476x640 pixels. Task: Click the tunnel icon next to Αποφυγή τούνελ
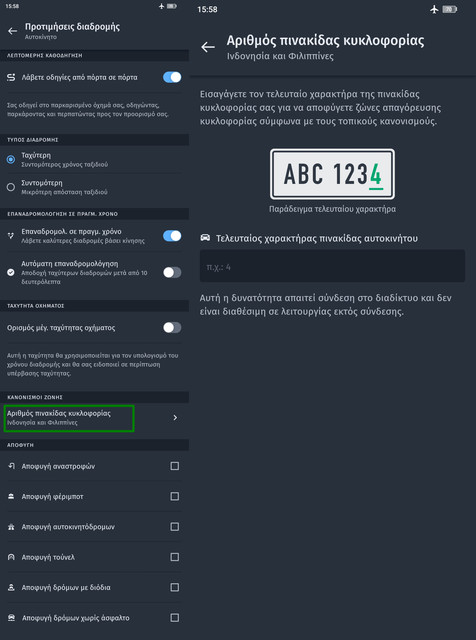[11, 557]
